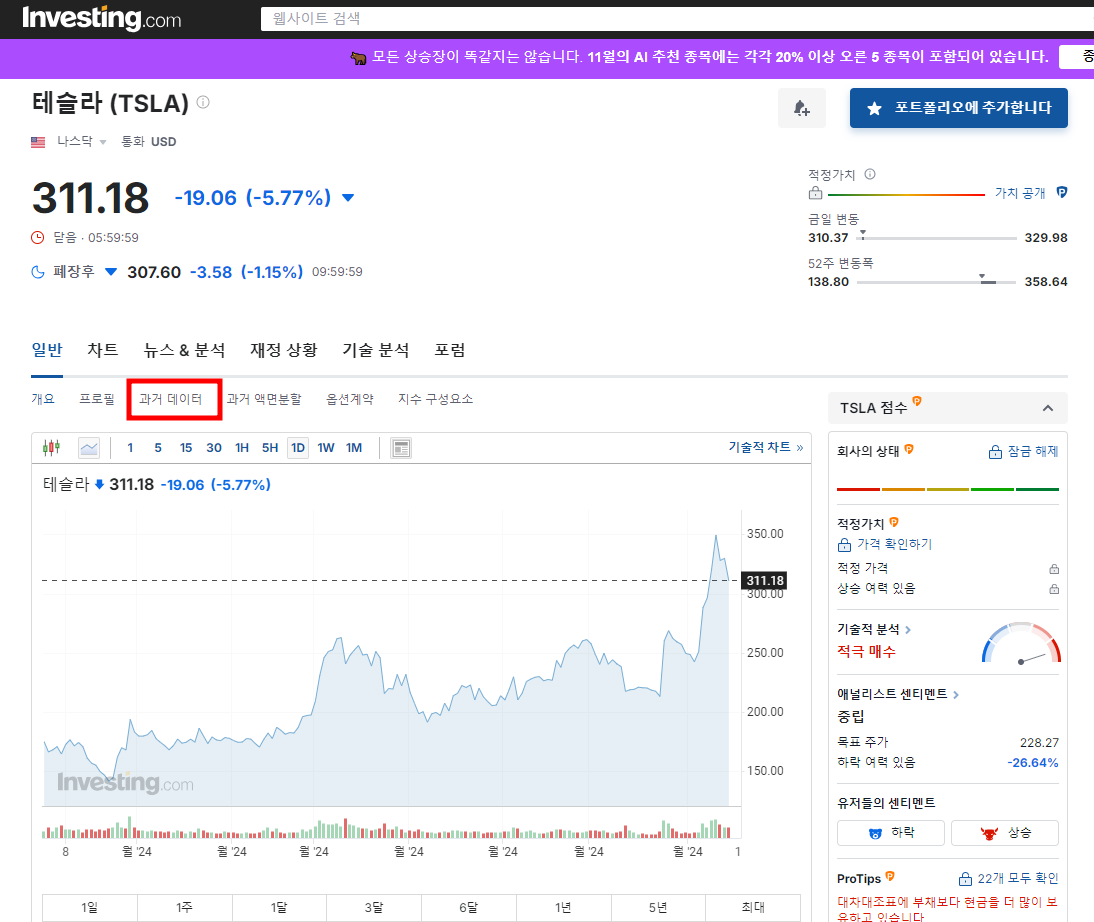
Task: Click the 웹사이트 검색 search field
Action: (x=677, y=19)
